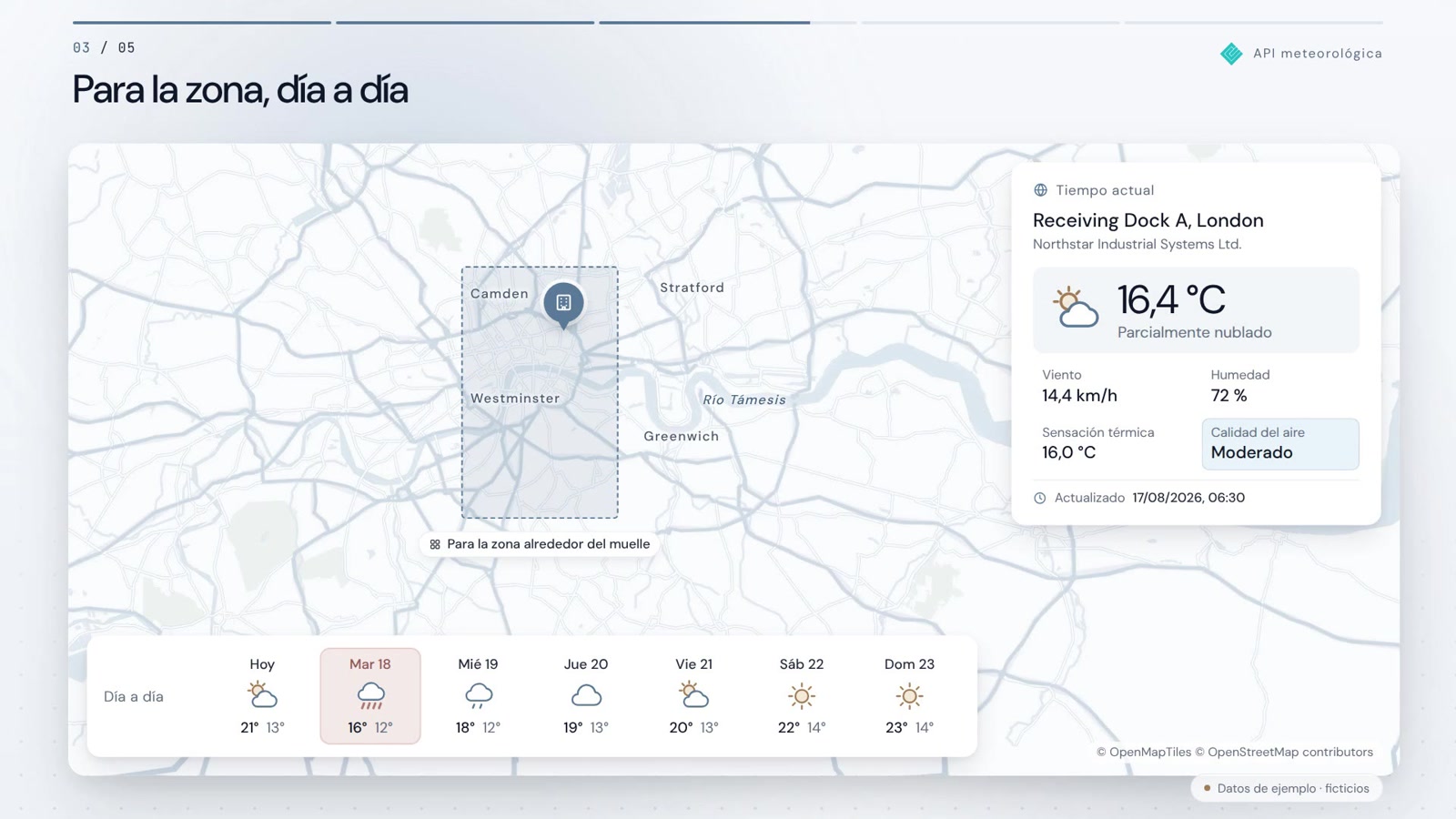The width and height of the screenshot is (1456, 819).
Task: Open the Calidad del aire Moderado tile
Action: point(1280,444)
